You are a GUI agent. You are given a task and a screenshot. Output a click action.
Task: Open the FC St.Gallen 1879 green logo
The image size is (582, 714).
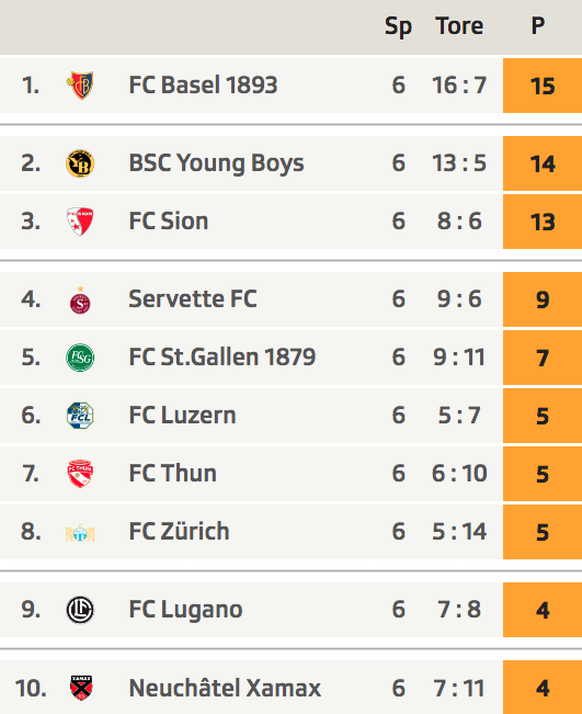click(x=80, y=357)
